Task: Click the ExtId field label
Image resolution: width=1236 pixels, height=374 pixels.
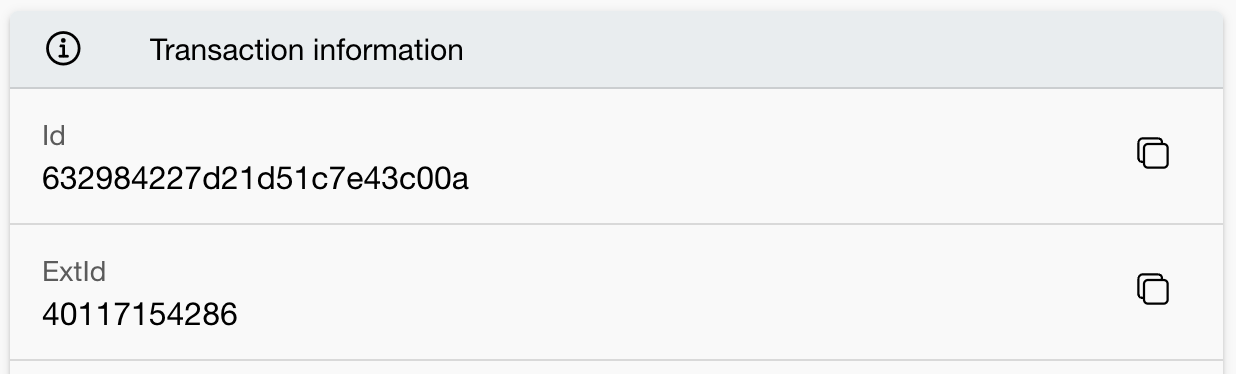Action: click(x=74, y=272)
